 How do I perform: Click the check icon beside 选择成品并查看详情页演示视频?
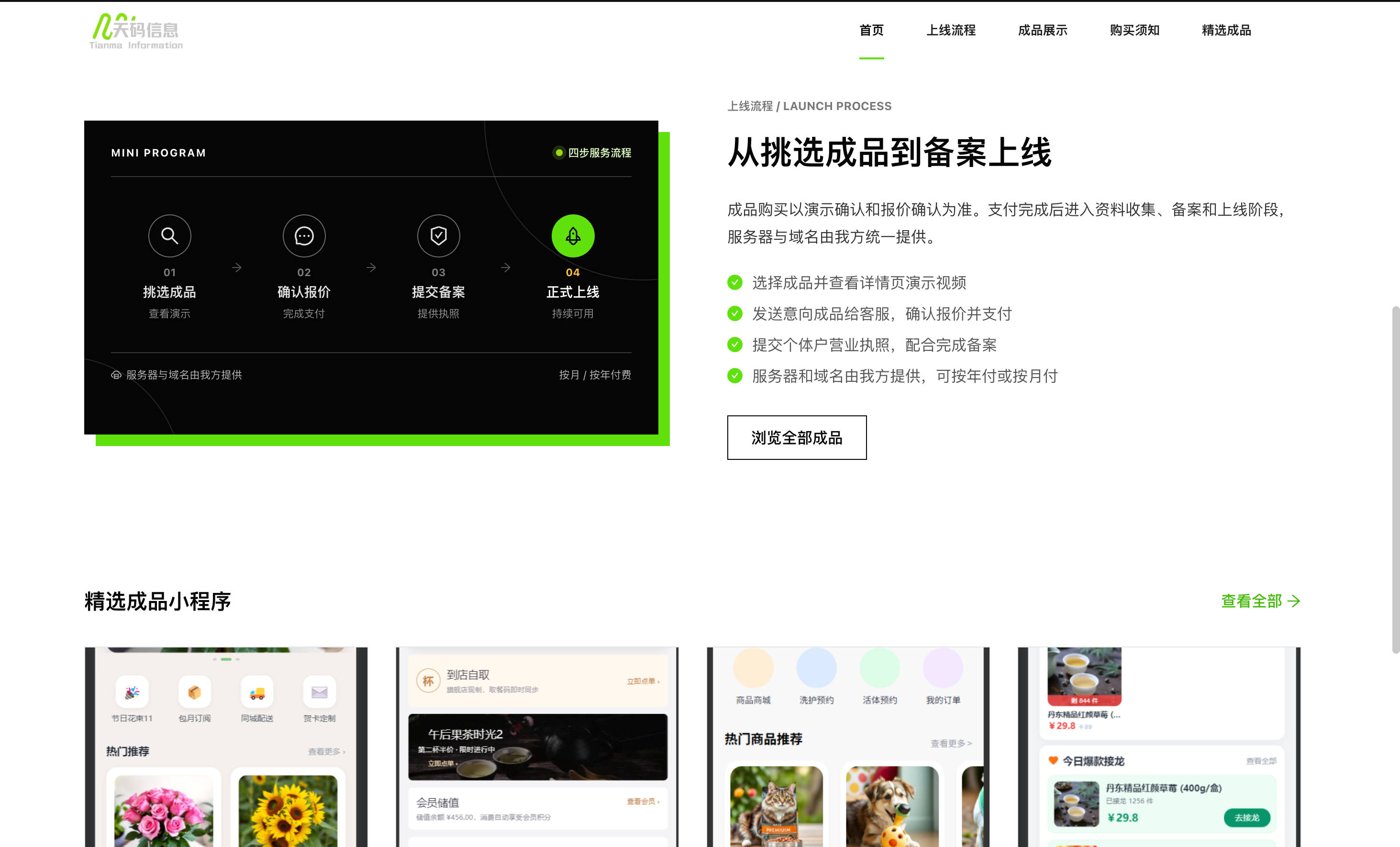(734, 282)
